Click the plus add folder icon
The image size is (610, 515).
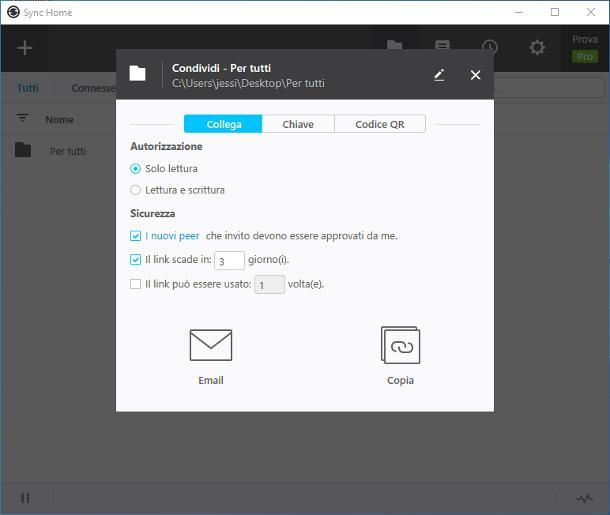pos(25,48)
